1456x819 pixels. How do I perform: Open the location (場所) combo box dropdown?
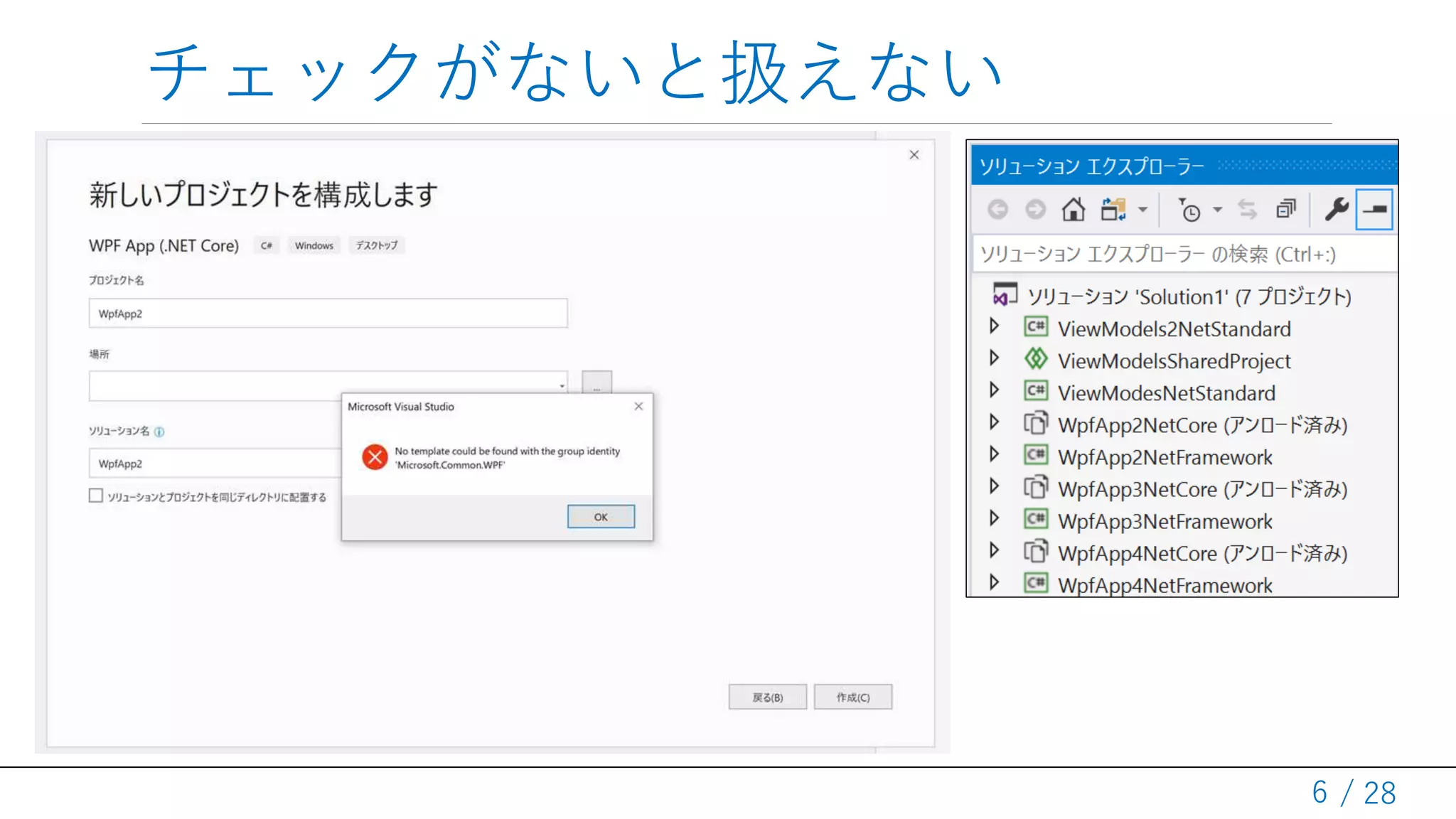pos(562,386)
